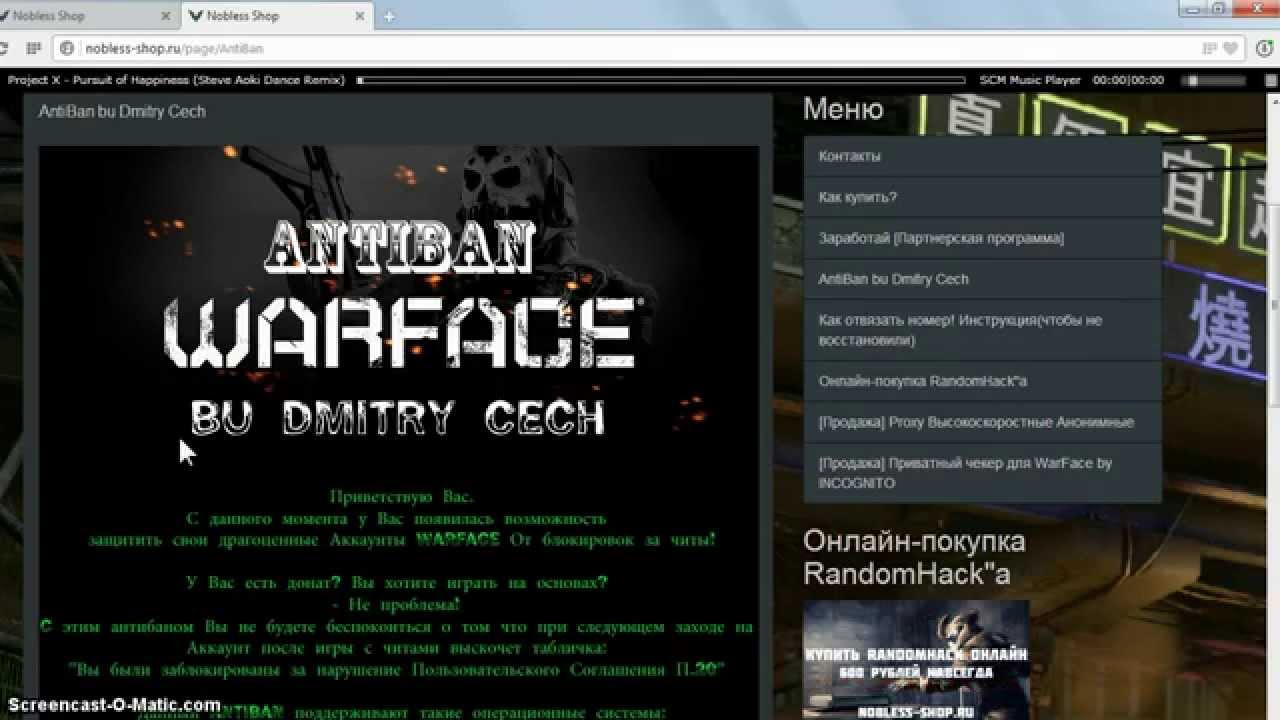
Task: Open the Speed Dial grid icon
Action: 33,47
